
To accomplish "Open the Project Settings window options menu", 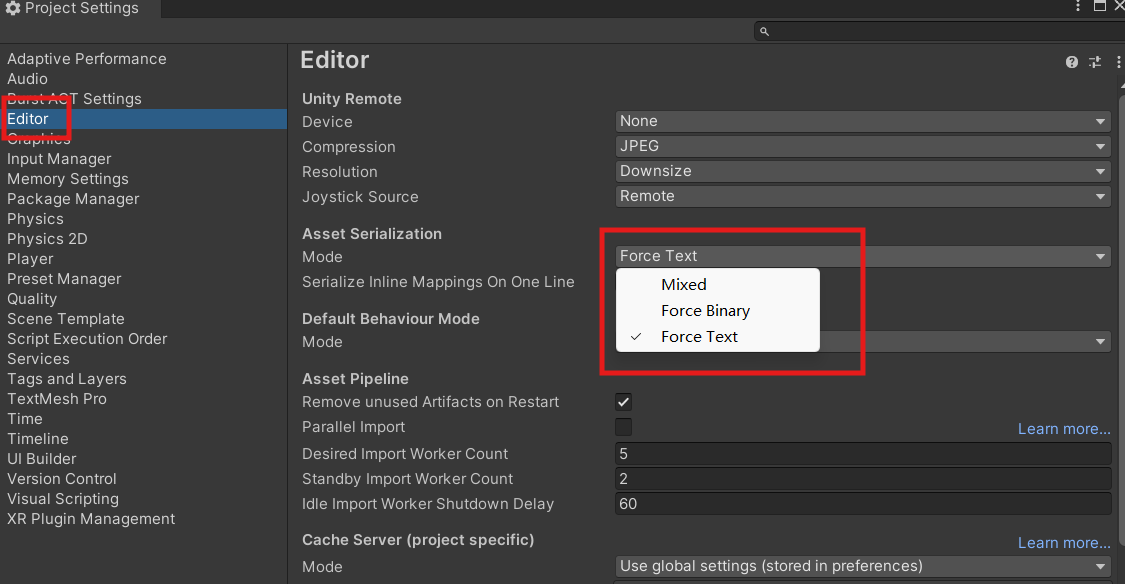I will 1078,6.
